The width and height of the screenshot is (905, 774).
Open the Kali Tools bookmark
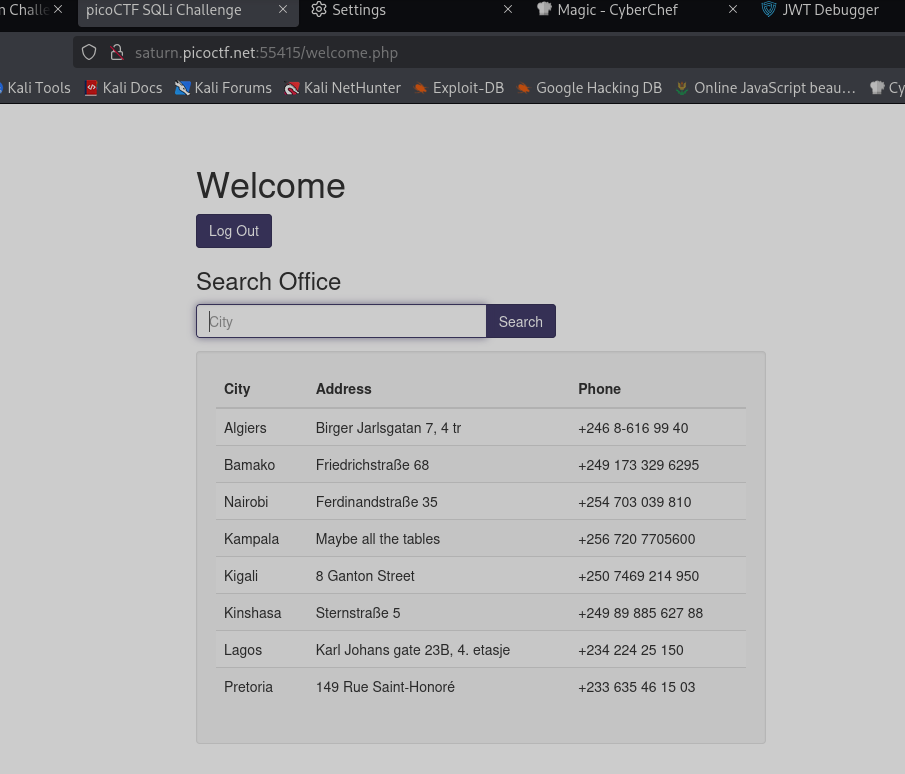point(36,88)
